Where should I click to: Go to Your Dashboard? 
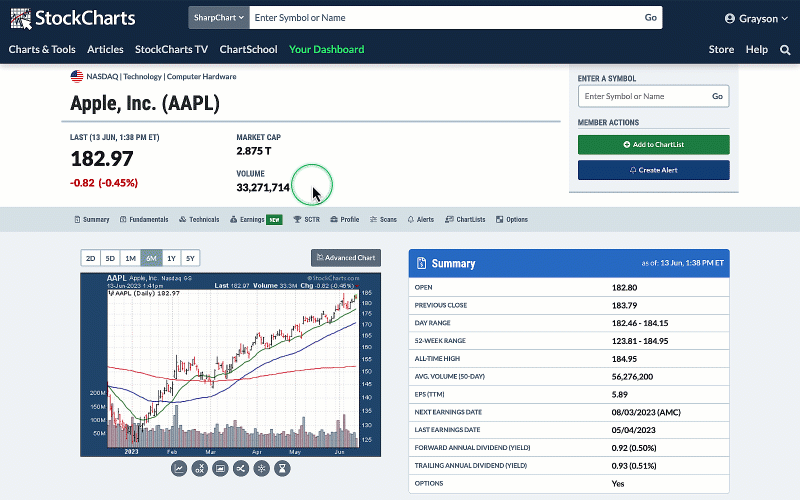[327, 49]
